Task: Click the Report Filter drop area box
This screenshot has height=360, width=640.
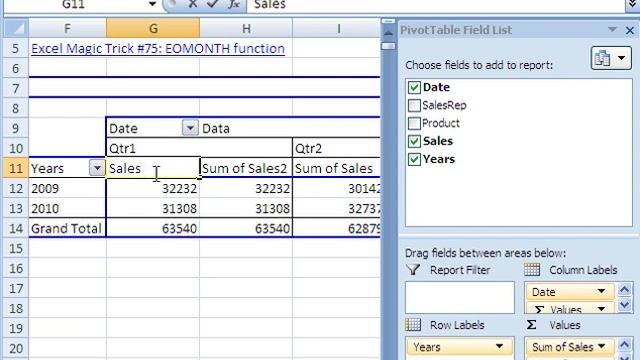Action: [460, 297]
